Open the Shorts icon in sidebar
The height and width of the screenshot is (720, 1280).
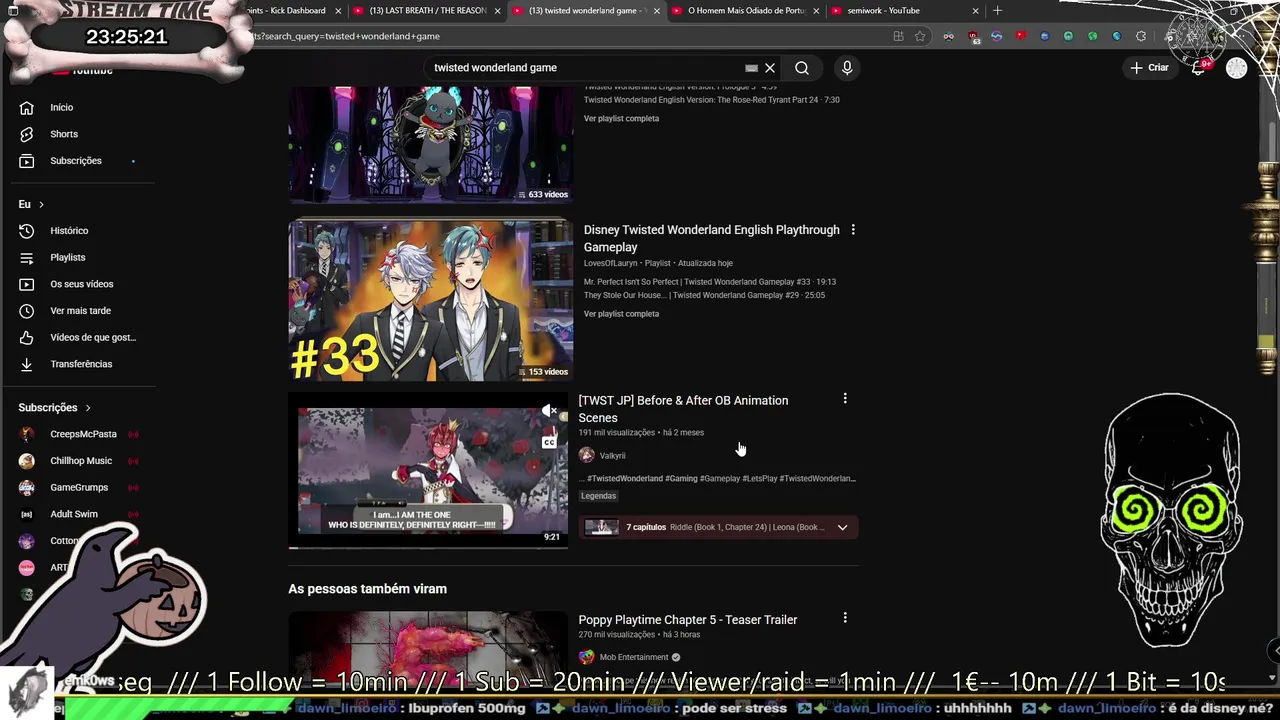27,134
